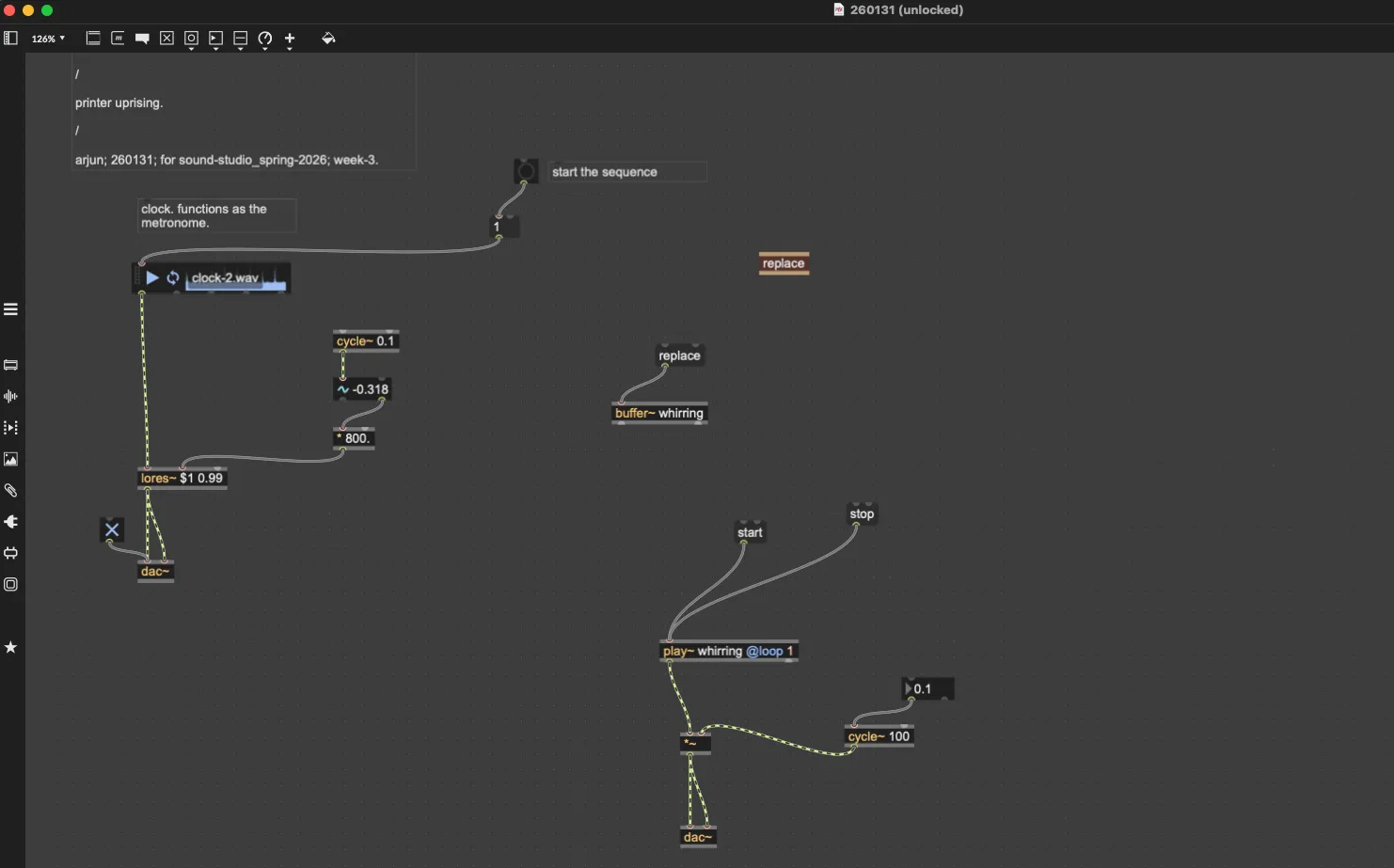This screenshot has height=868, width=1394.
Task: Select the cycle~ 100 object
Action: [x=879, y=737]
